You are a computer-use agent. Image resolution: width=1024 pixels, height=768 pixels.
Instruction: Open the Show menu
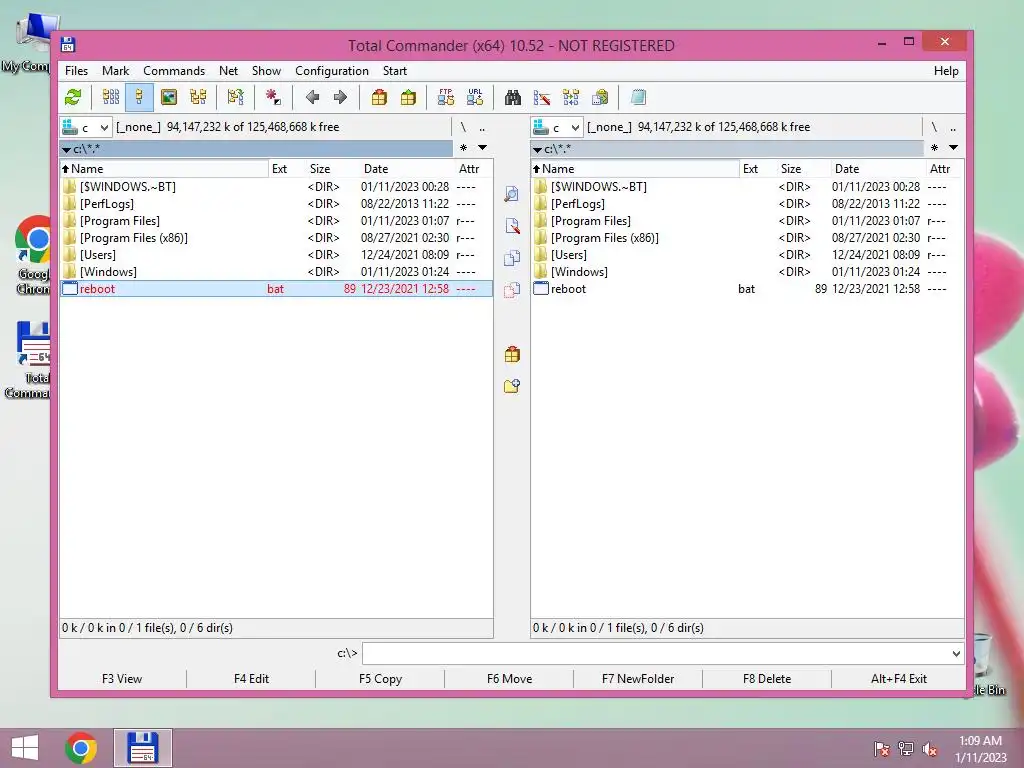click(x=266, y=71)
